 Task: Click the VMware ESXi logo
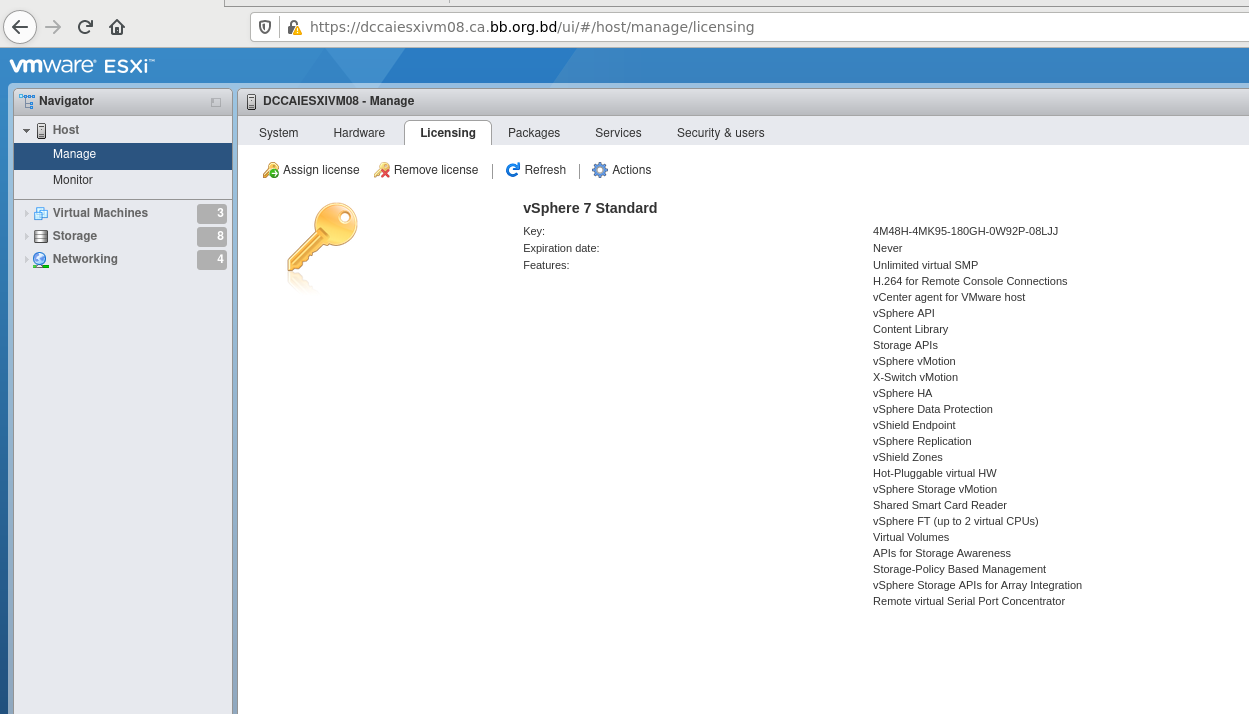click(x=82, y=66)
